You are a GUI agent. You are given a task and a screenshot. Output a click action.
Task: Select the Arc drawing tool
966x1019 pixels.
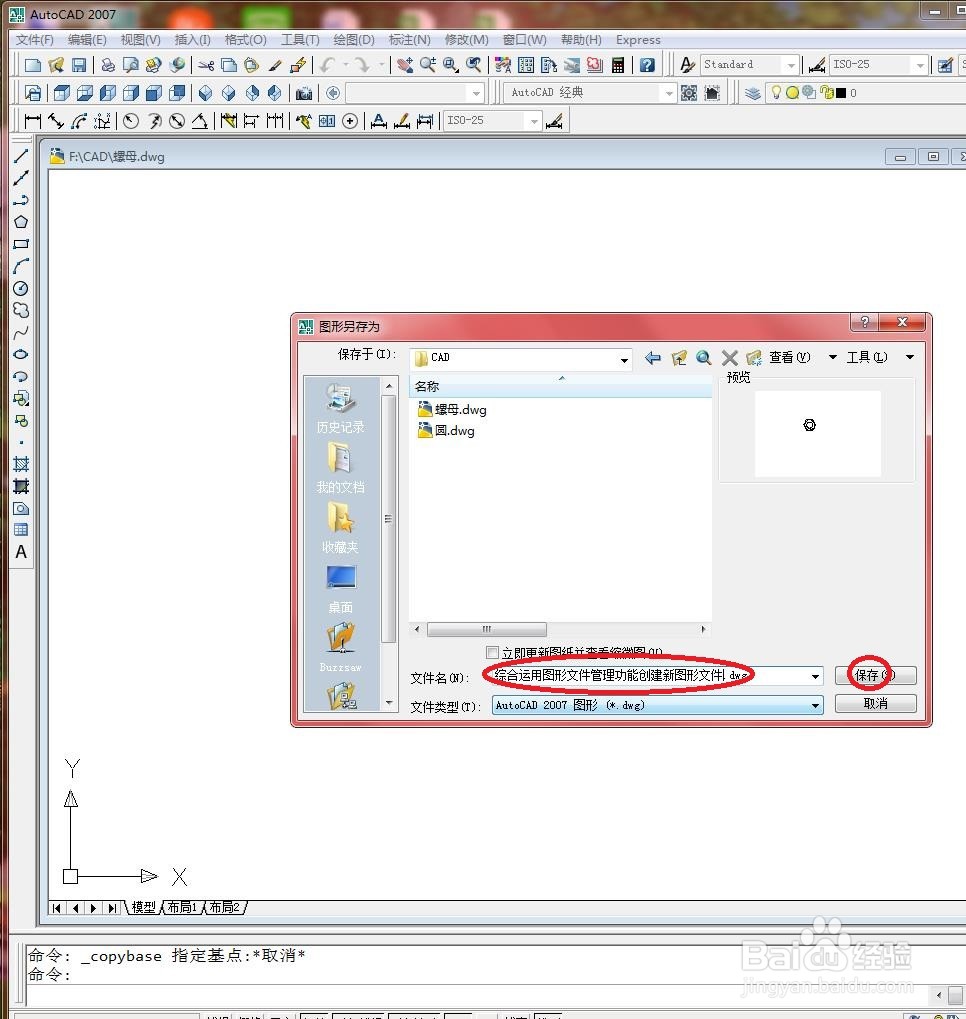21,266
